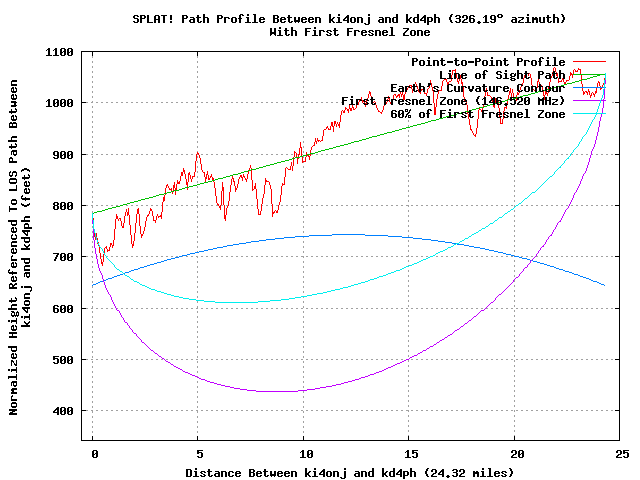Click the peak of the blue Earth curvature curve
Screen dimensions: 640x480
tap(348, 234)
